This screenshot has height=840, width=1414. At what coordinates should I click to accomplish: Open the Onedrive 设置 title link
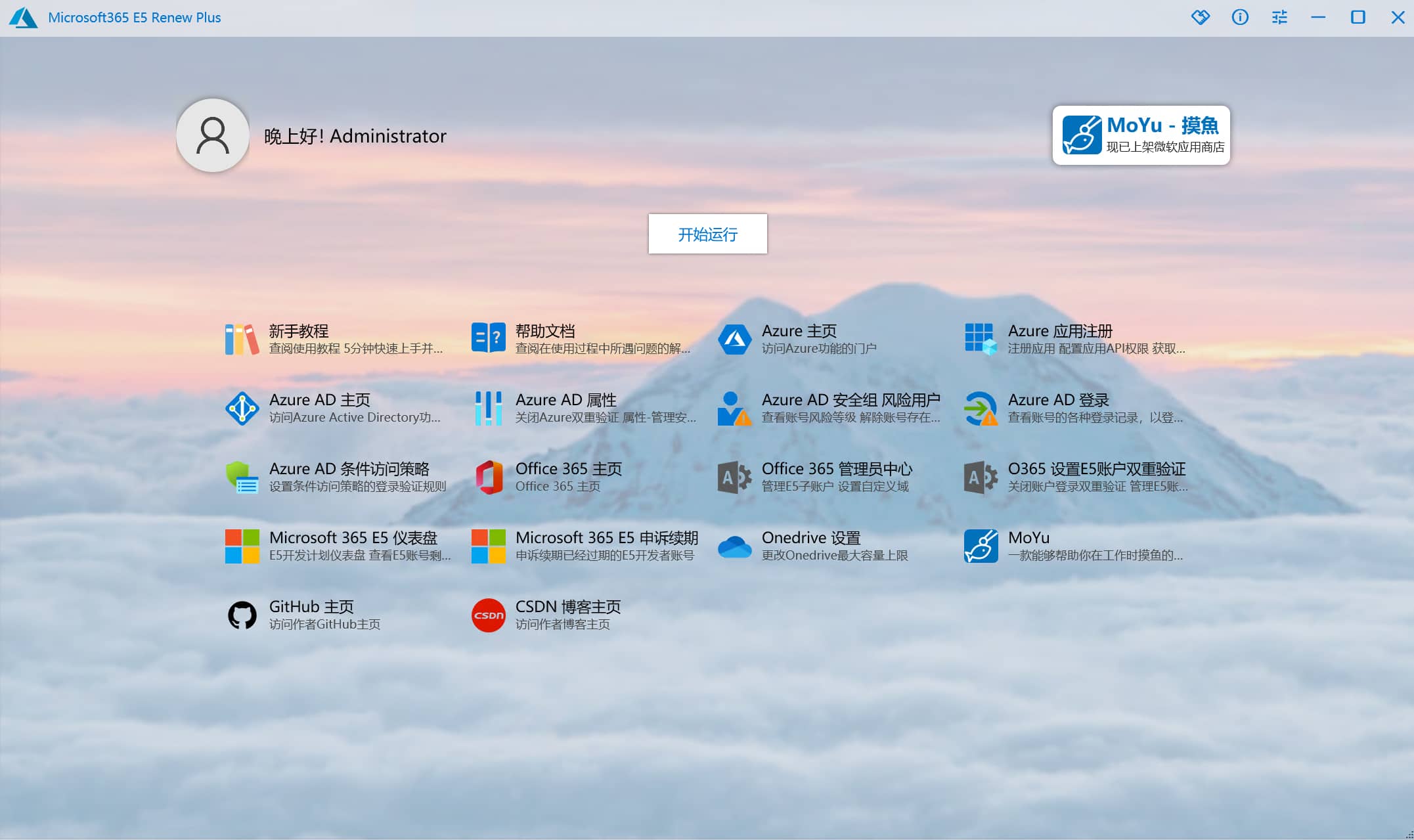click(x=811, y=538)
